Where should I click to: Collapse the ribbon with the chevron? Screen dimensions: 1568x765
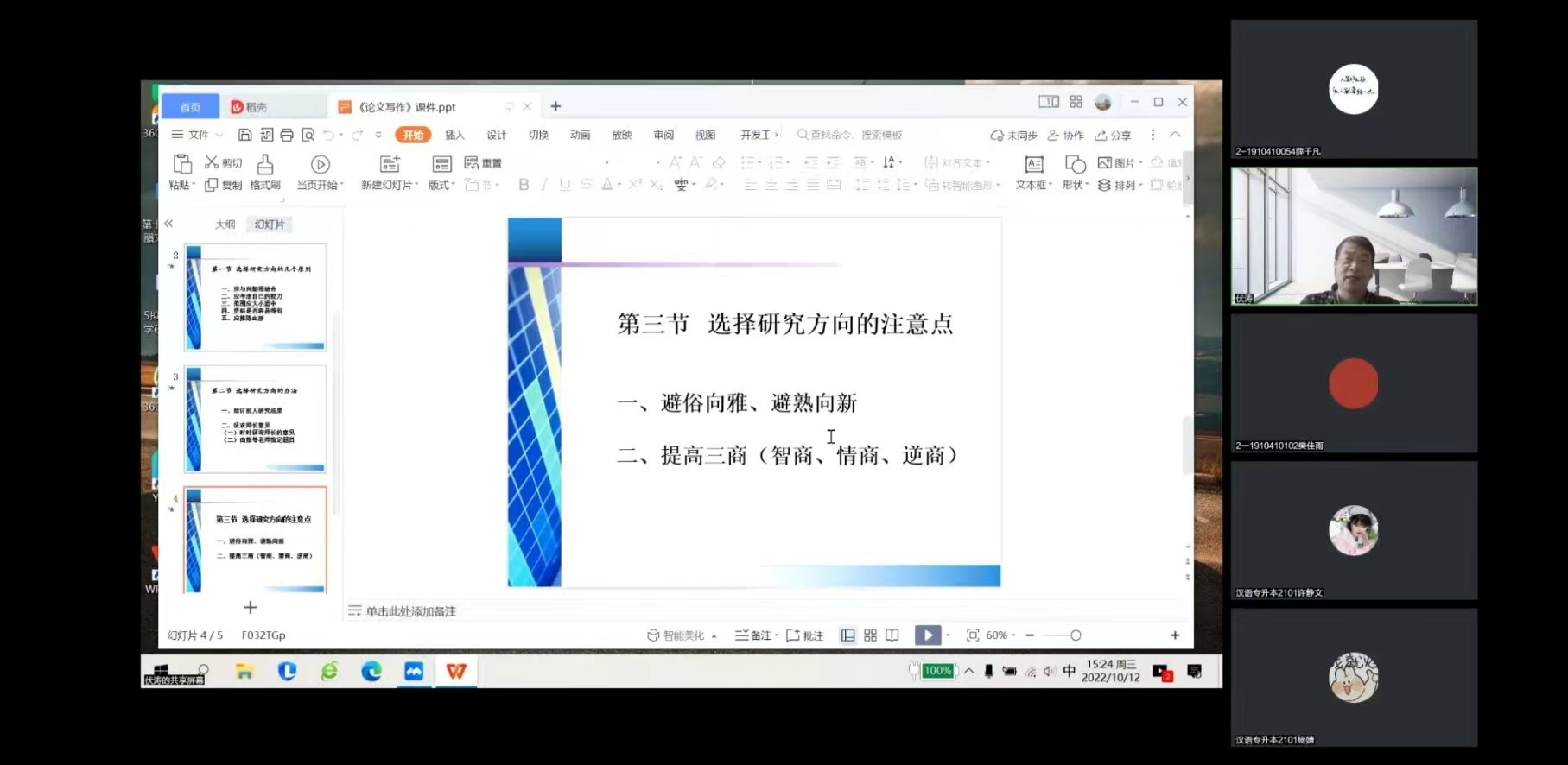1175,135
